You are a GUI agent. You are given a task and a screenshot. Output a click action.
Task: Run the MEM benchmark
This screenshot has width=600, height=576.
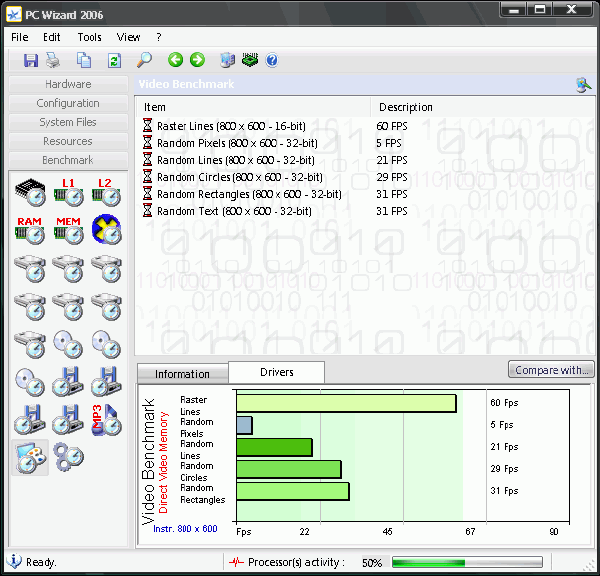coord(68,230)
